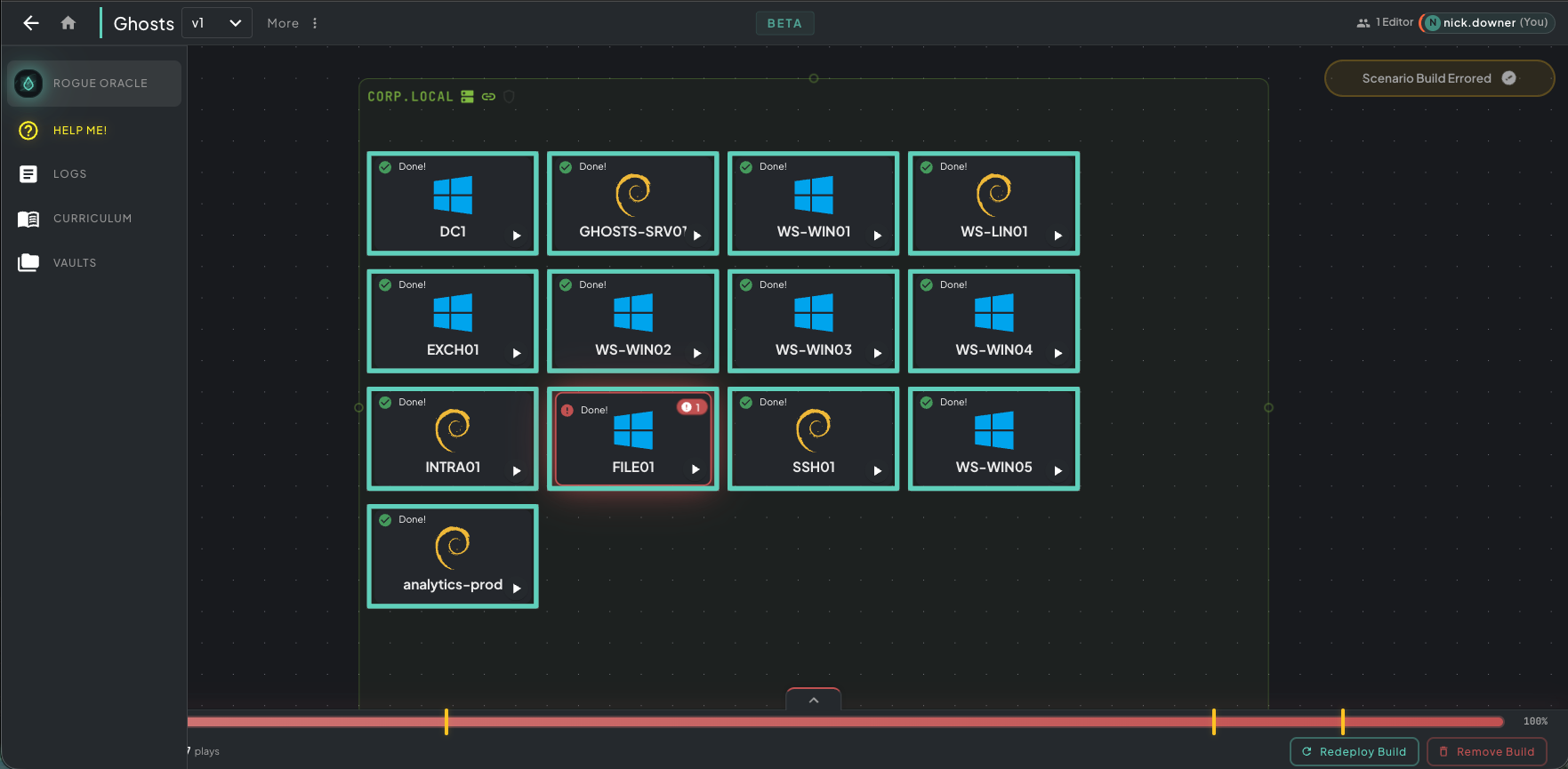
Task: Select the CORP.LOCAL network label
Action: coord(410,96)
